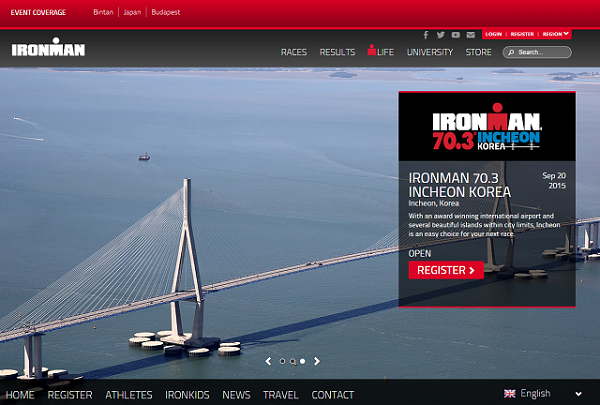Select the first carousel dot
Image resolution: width=600 pixels, height=405 pixels.
tap(282, 361)
